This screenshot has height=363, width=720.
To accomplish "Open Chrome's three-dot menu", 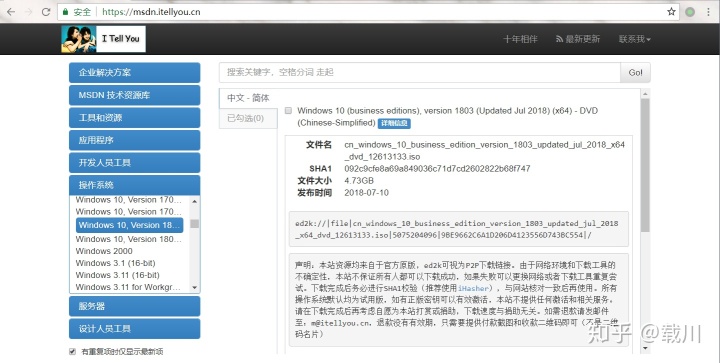I will [x=709, y=12].
